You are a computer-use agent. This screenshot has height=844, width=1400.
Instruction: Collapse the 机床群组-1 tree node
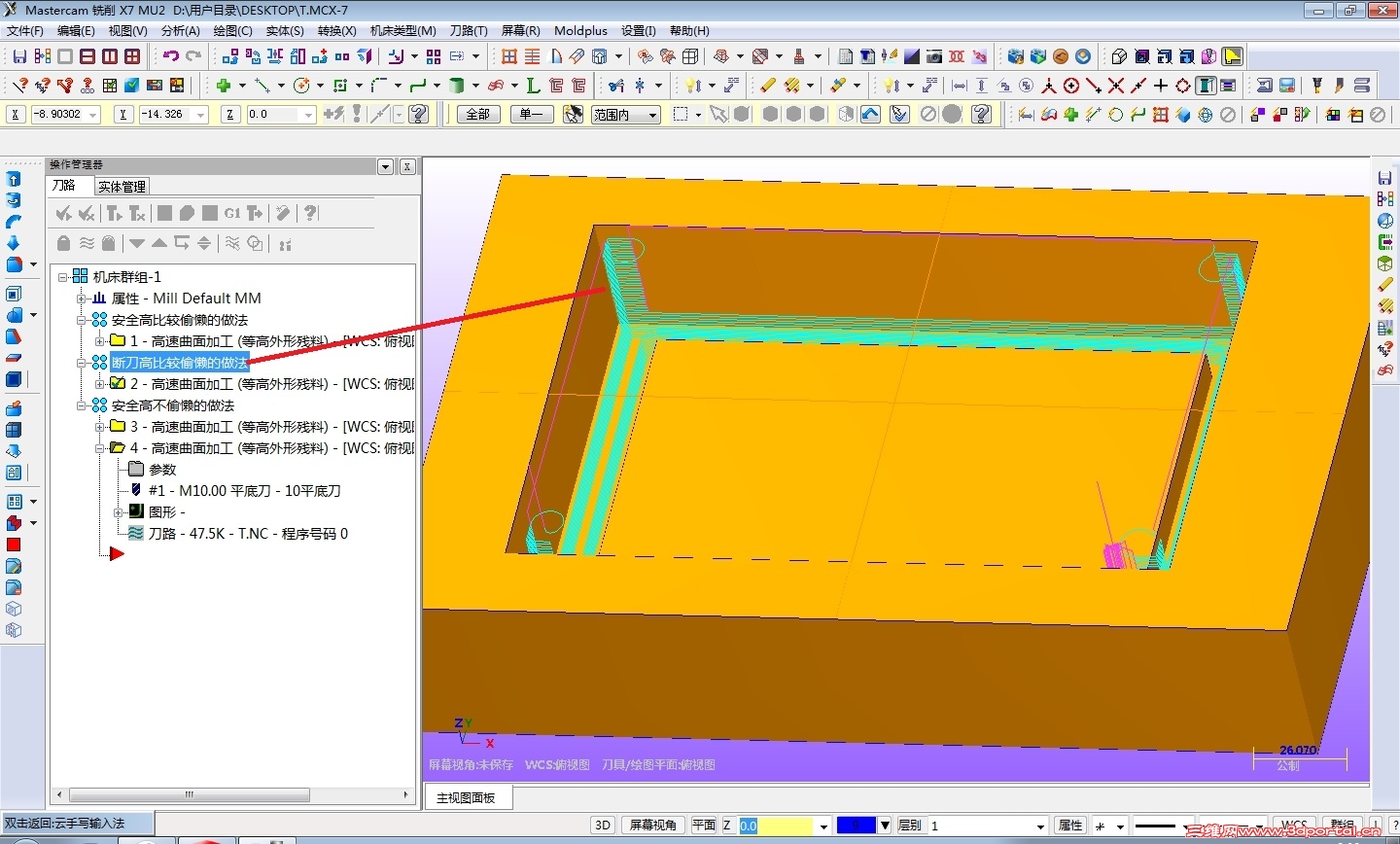tap(63, 277)
